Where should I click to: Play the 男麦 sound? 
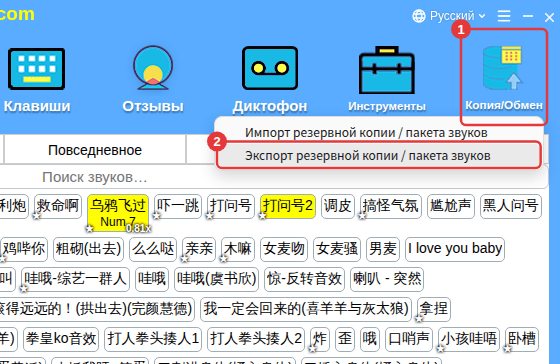click(x=383, y=249)
